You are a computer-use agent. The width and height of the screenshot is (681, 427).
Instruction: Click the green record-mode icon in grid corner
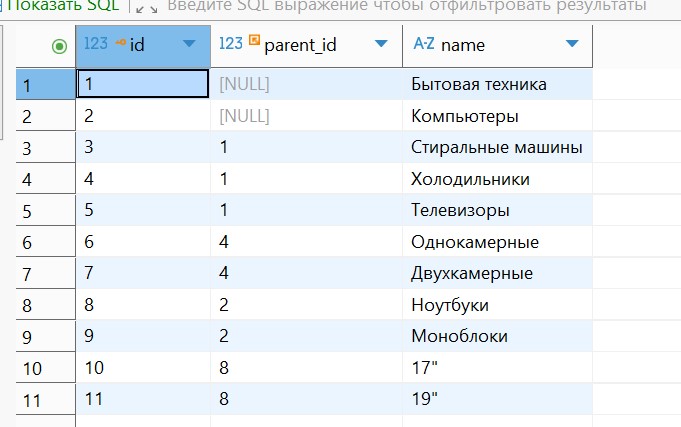tap(58, 46)
